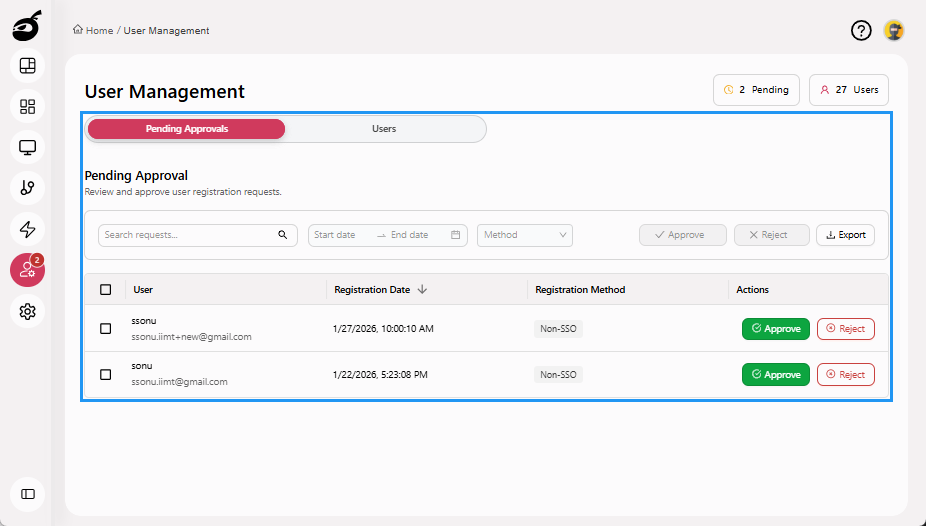Open the settings gear sidebar icon

point(28,312)
